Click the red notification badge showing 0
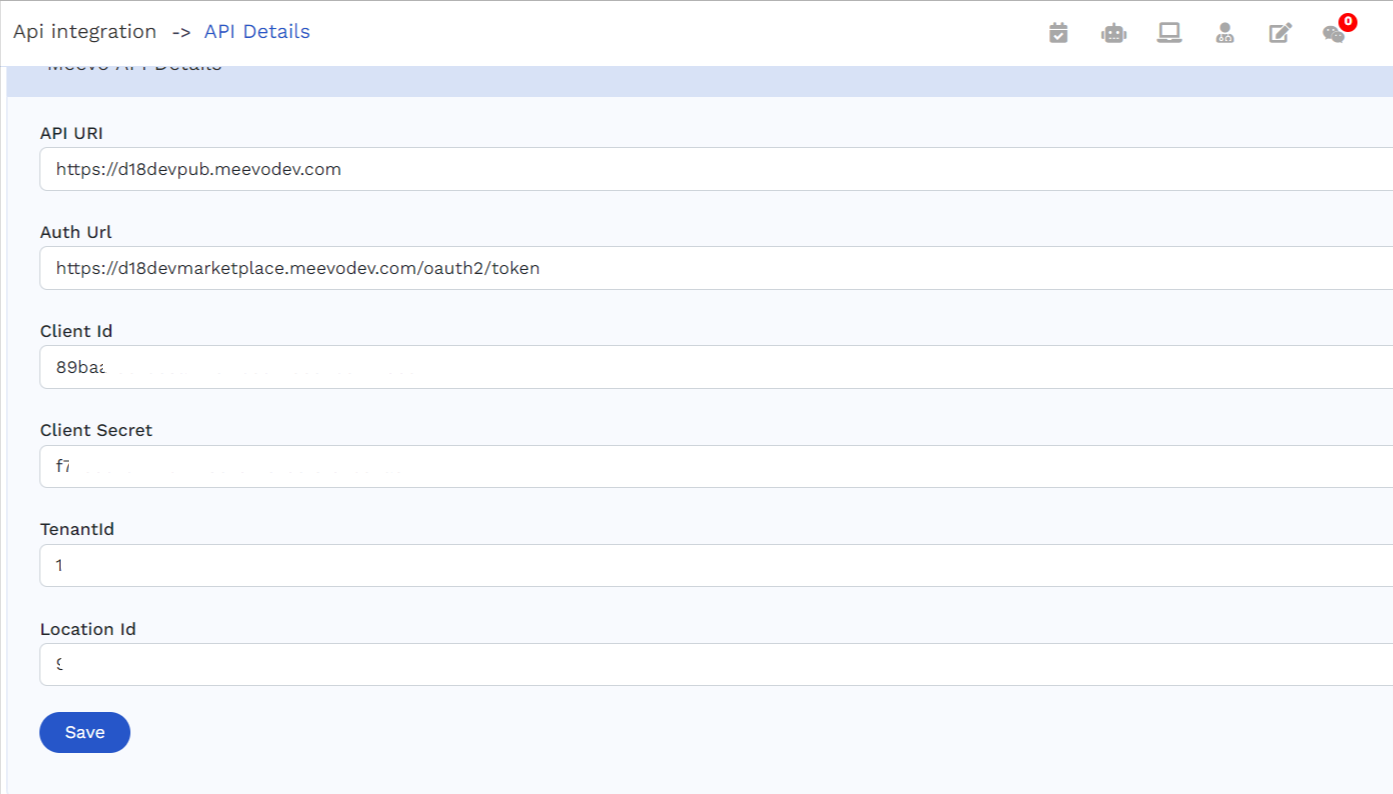The image size is (1393, 794). (1347, 21)
